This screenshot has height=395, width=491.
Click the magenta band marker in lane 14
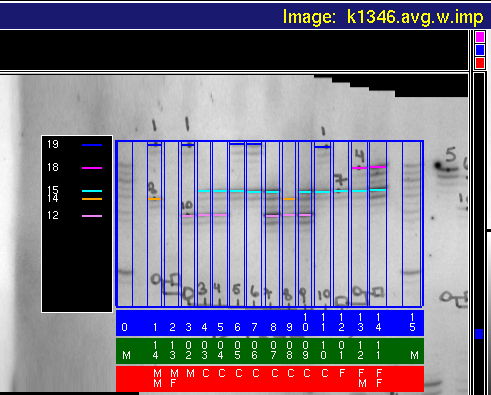[x=378, y=167]
